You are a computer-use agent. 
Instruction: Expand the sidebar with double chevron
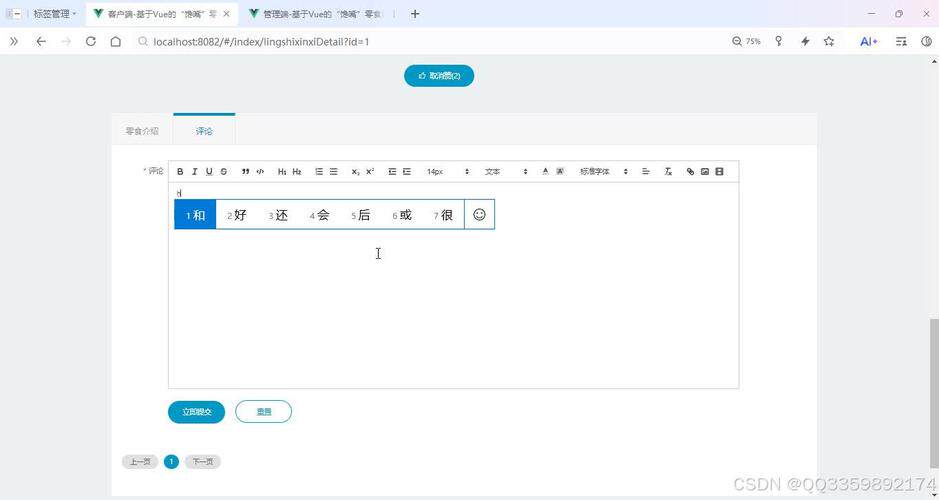tap(14, 41)
